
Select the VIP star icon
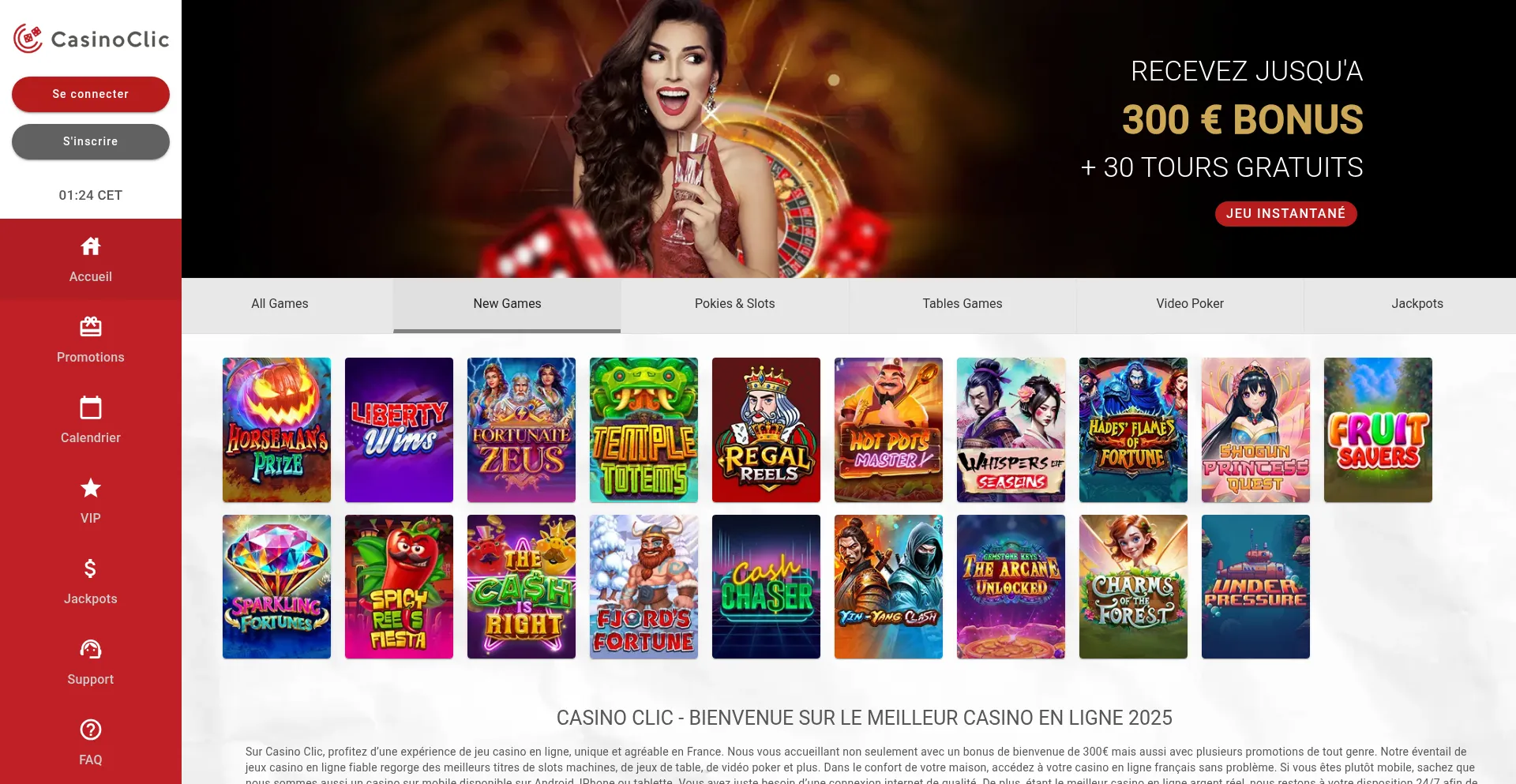[91, 488]
